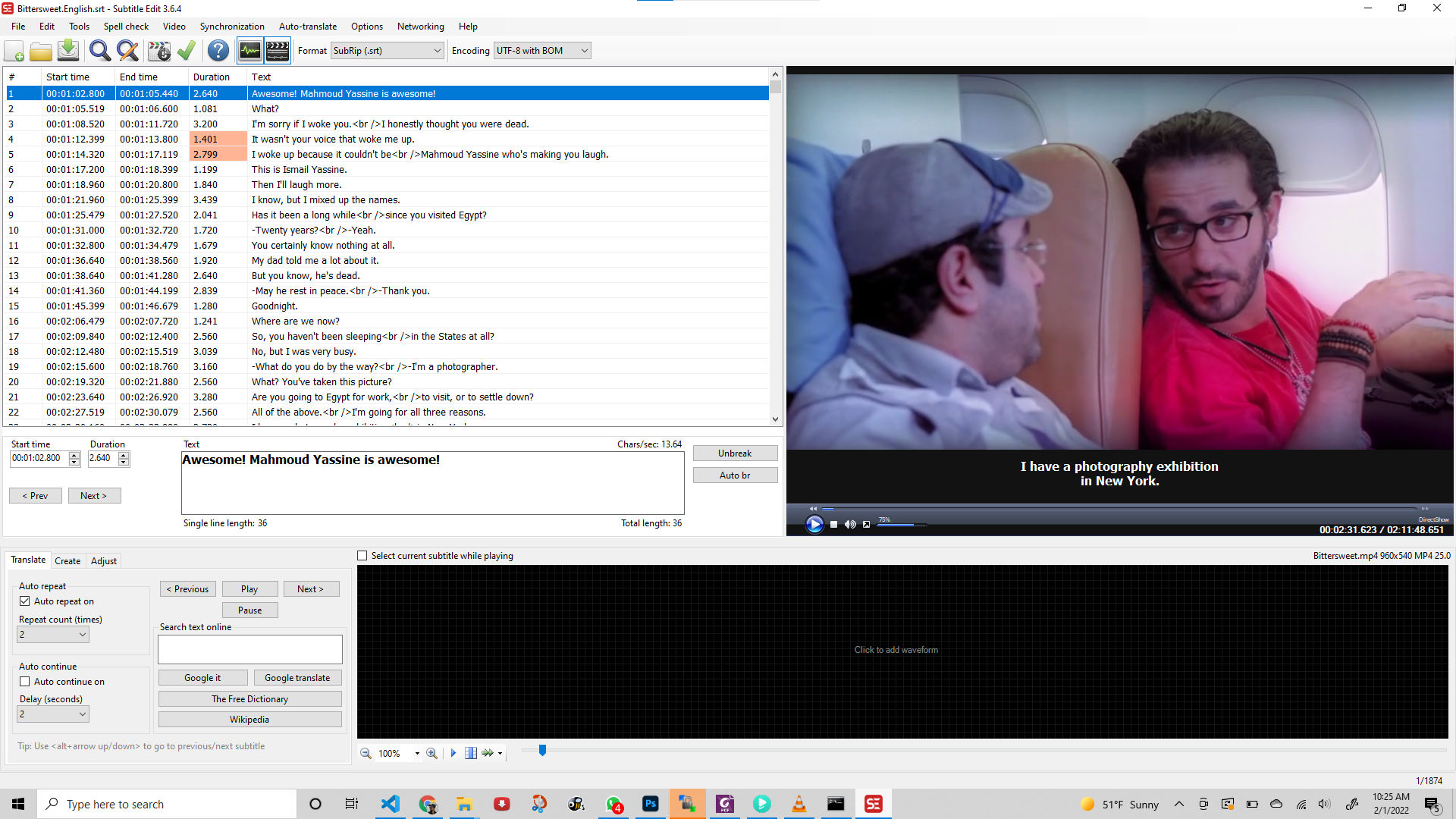Screen dimensions: 1456x819
Task: Open the Synchronization menu
Action: point(232,27)
